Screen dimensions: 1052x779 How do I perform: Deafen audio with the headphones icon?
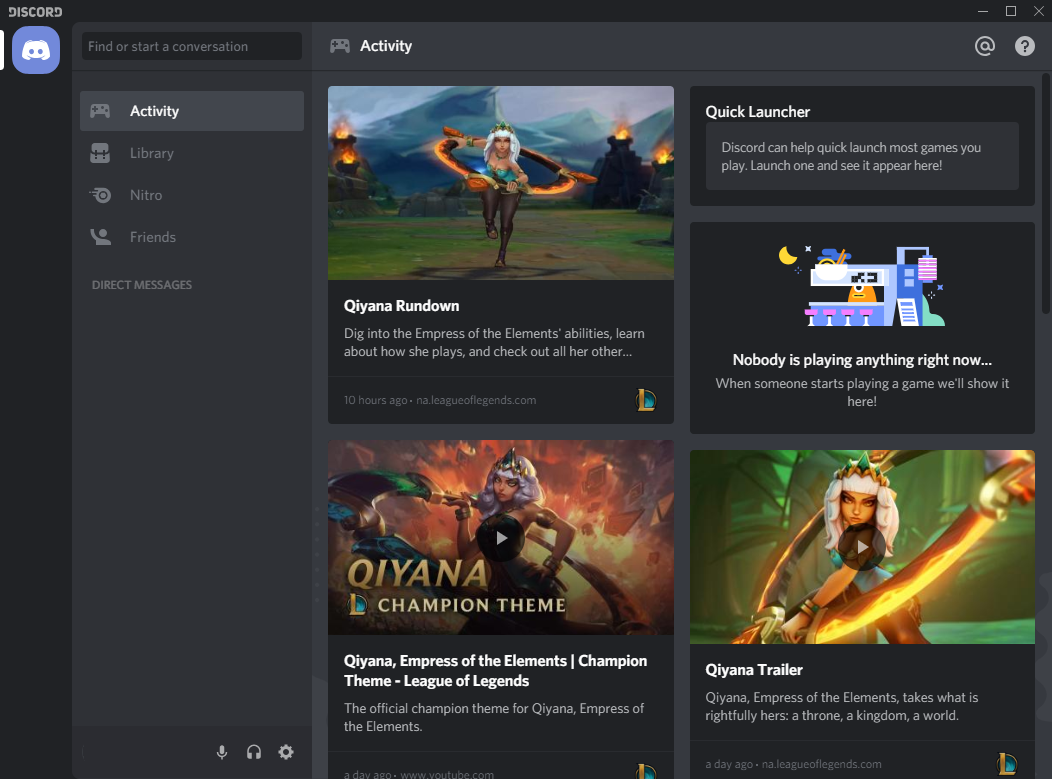pos(254,752)
